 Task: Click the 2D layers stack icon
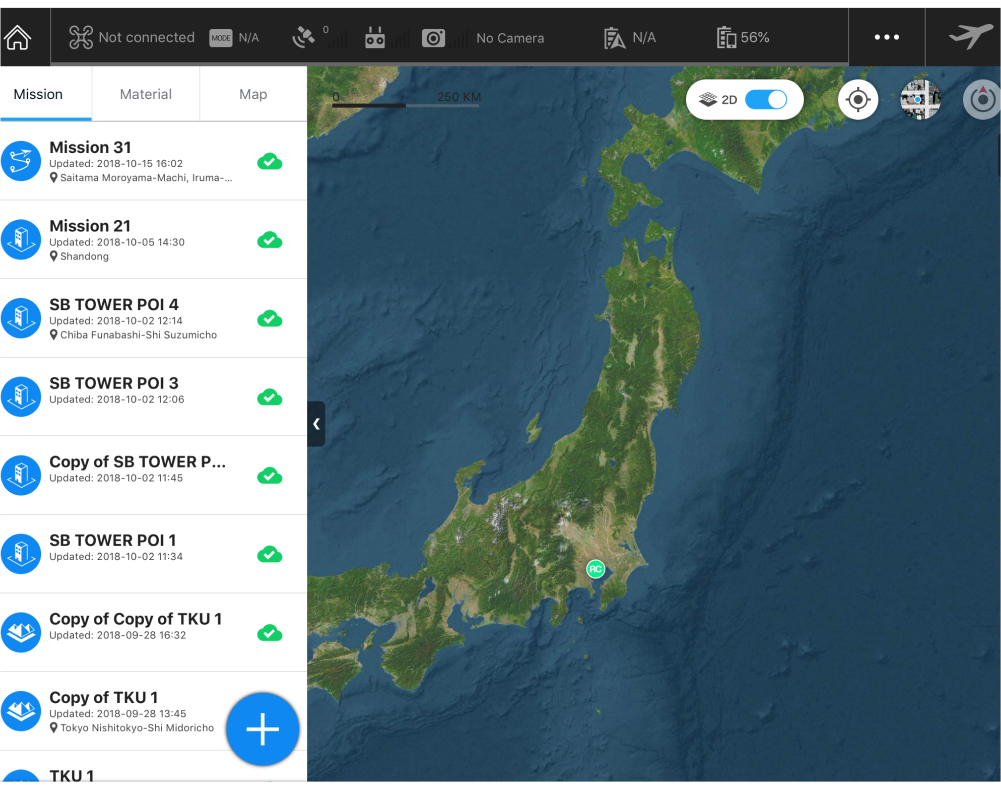[x=708, y=100]
